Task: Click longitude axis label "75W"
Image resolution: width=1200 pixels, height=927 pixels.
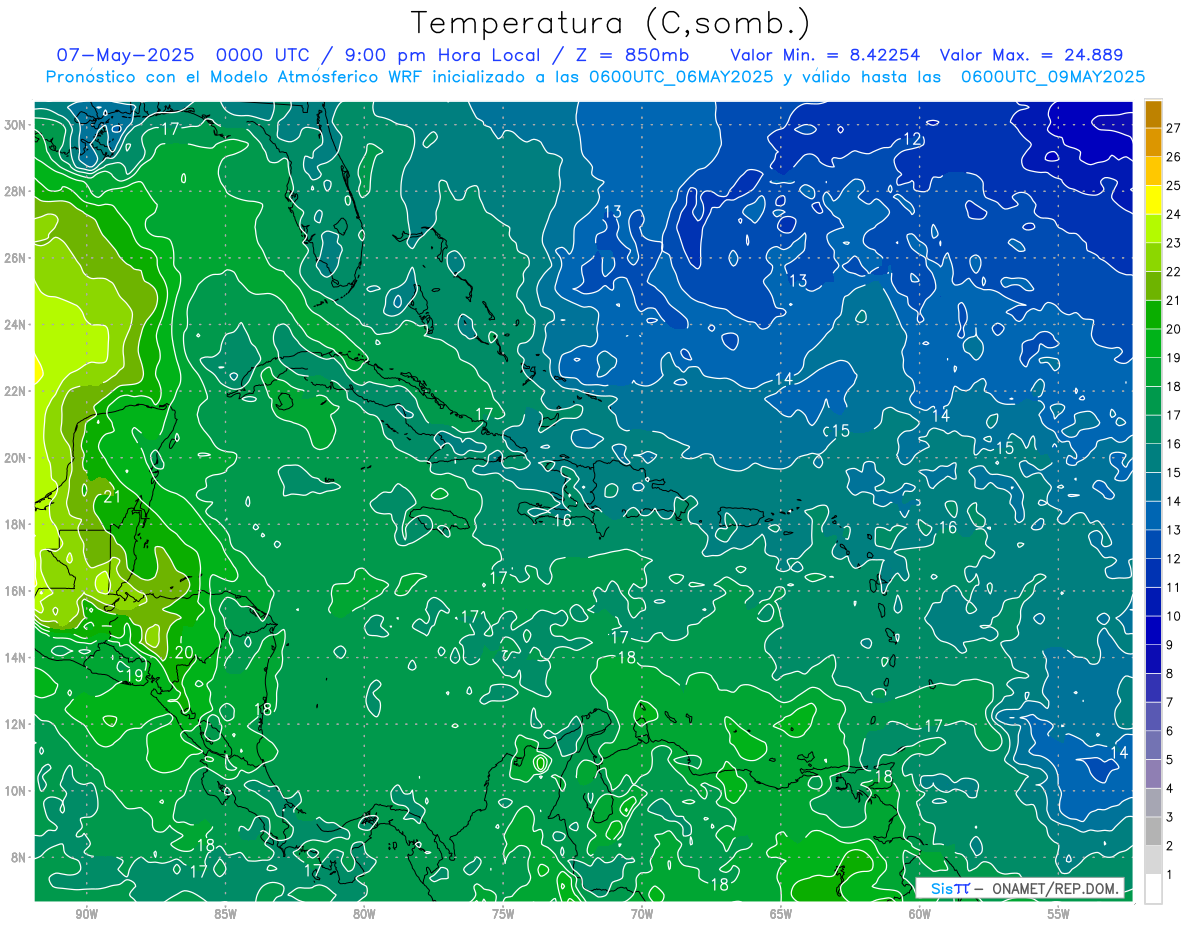Action: pyautogui.click(x=503, y=914)
